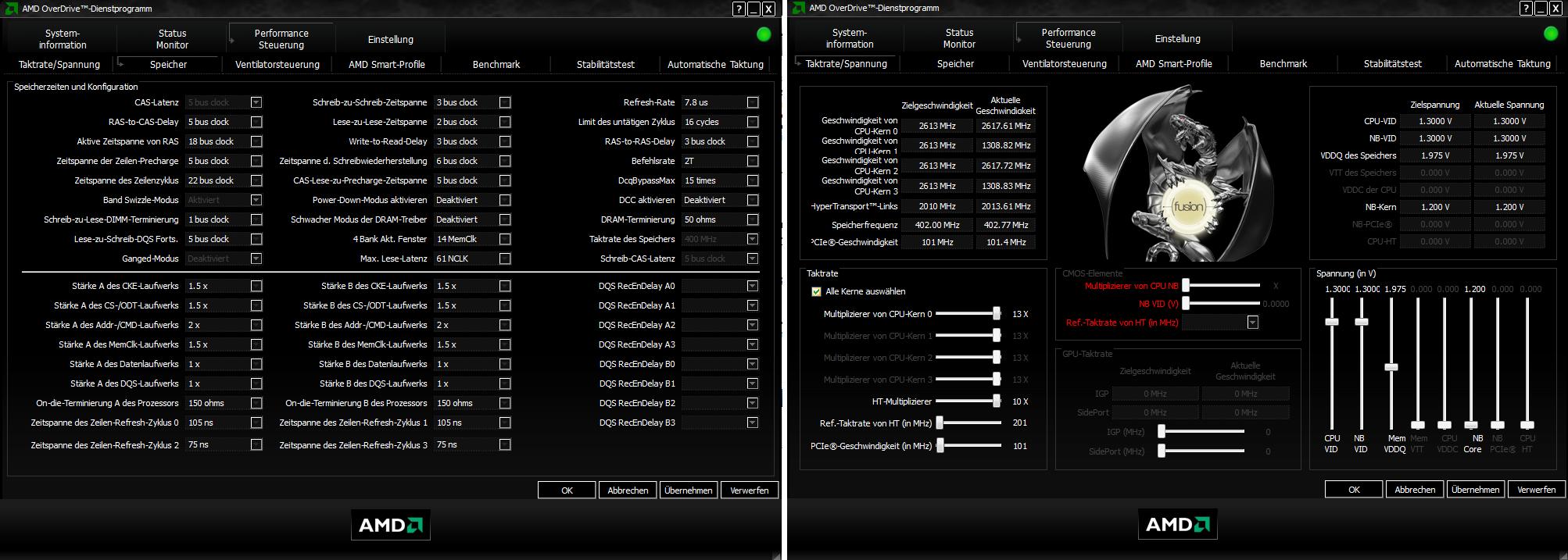The height and width of the screenshot is (560, 1568).
Task: Toggle Zeitspanne des Zeilen-Refresh-Zyklus 3 checkbox
Action: click(x=505, y=444)
